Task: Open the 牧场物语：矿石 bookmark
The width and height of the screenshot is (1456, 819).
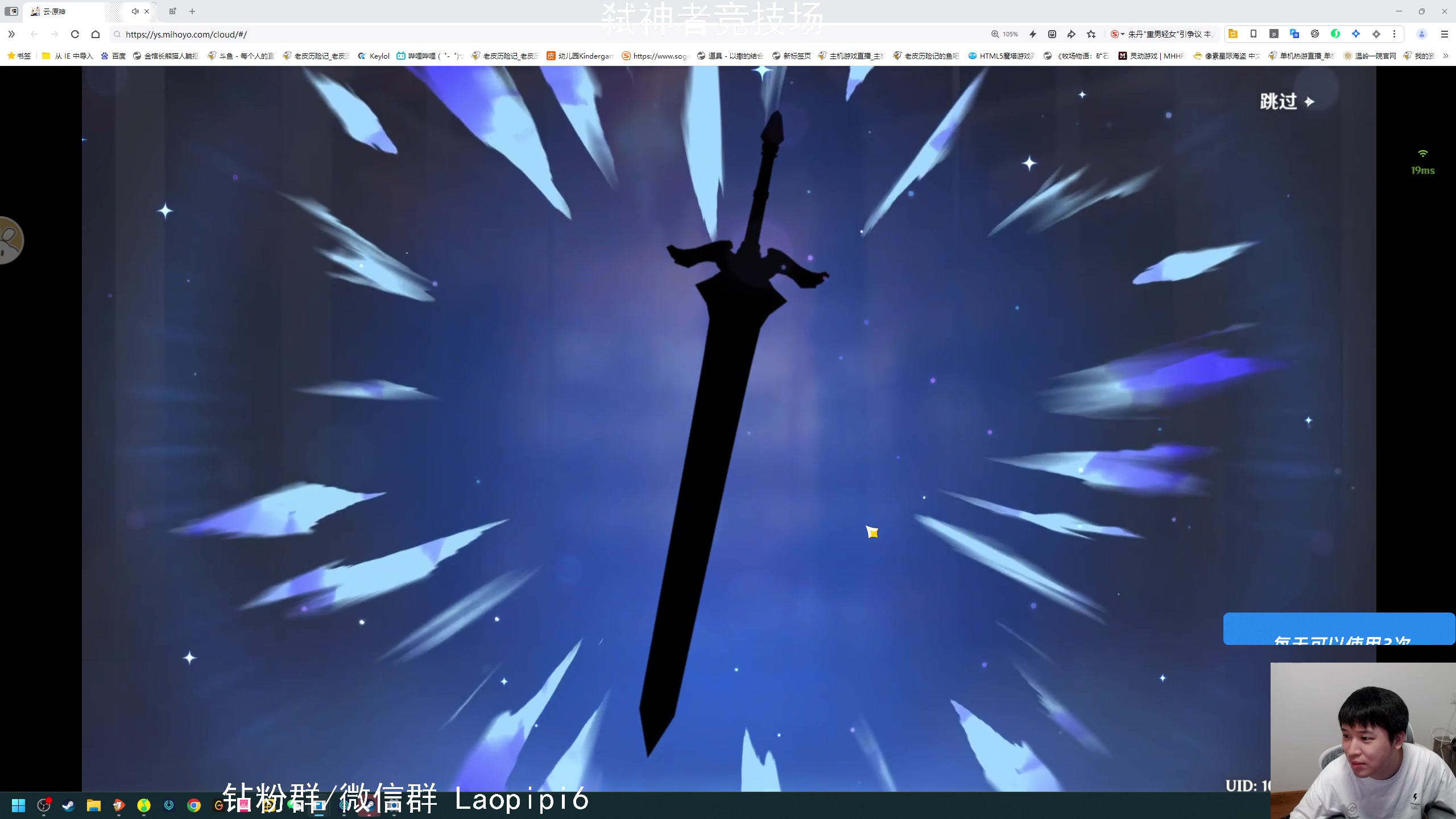Action: point(1076,56)
